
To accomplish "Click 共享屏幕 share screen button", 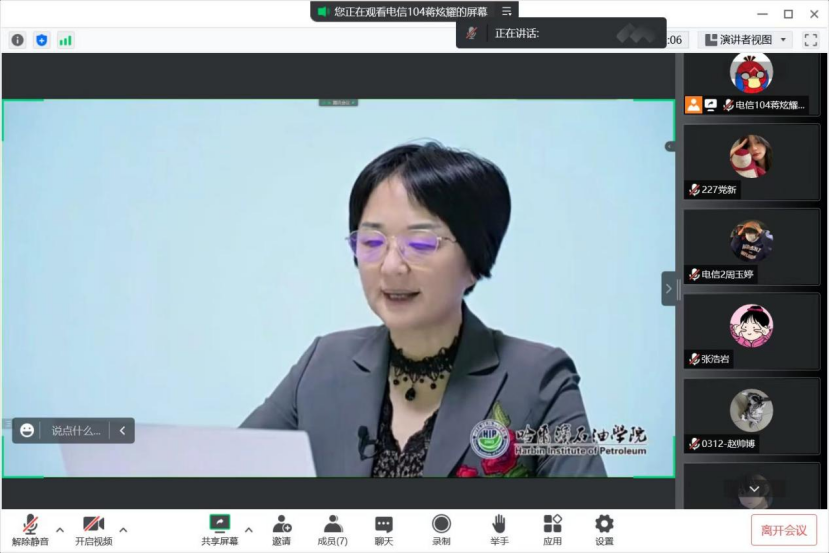I will coord(219,529).
